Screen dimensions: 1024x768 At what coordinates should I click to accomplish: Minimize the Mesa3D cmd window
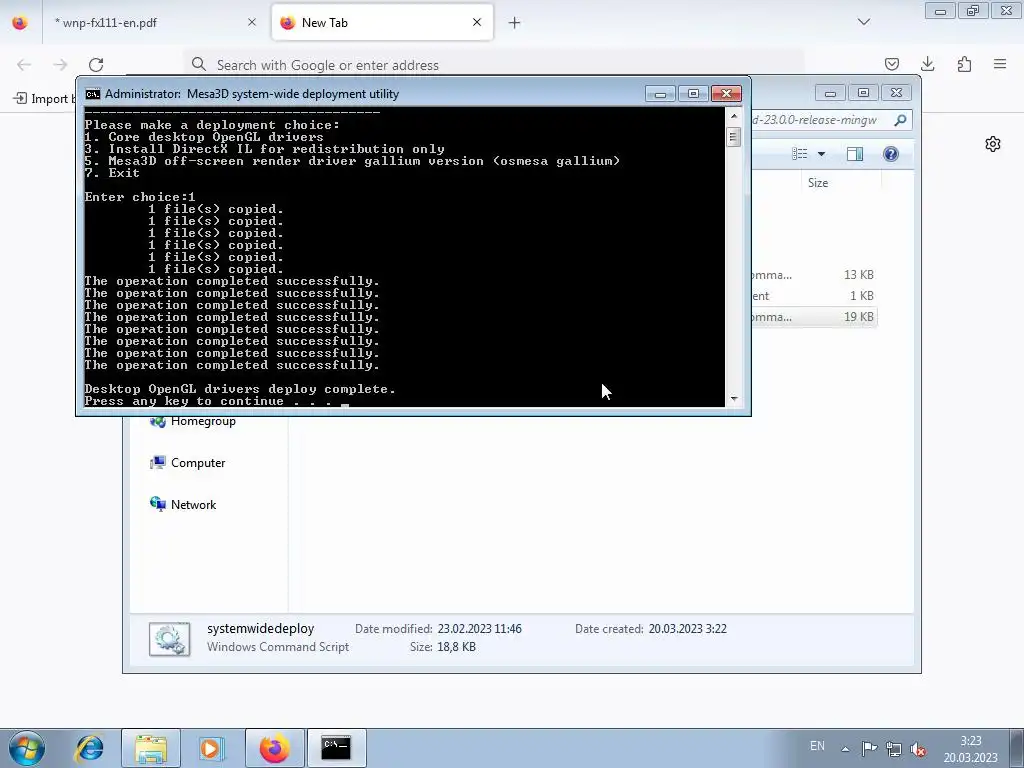click(x=660, y=94)
